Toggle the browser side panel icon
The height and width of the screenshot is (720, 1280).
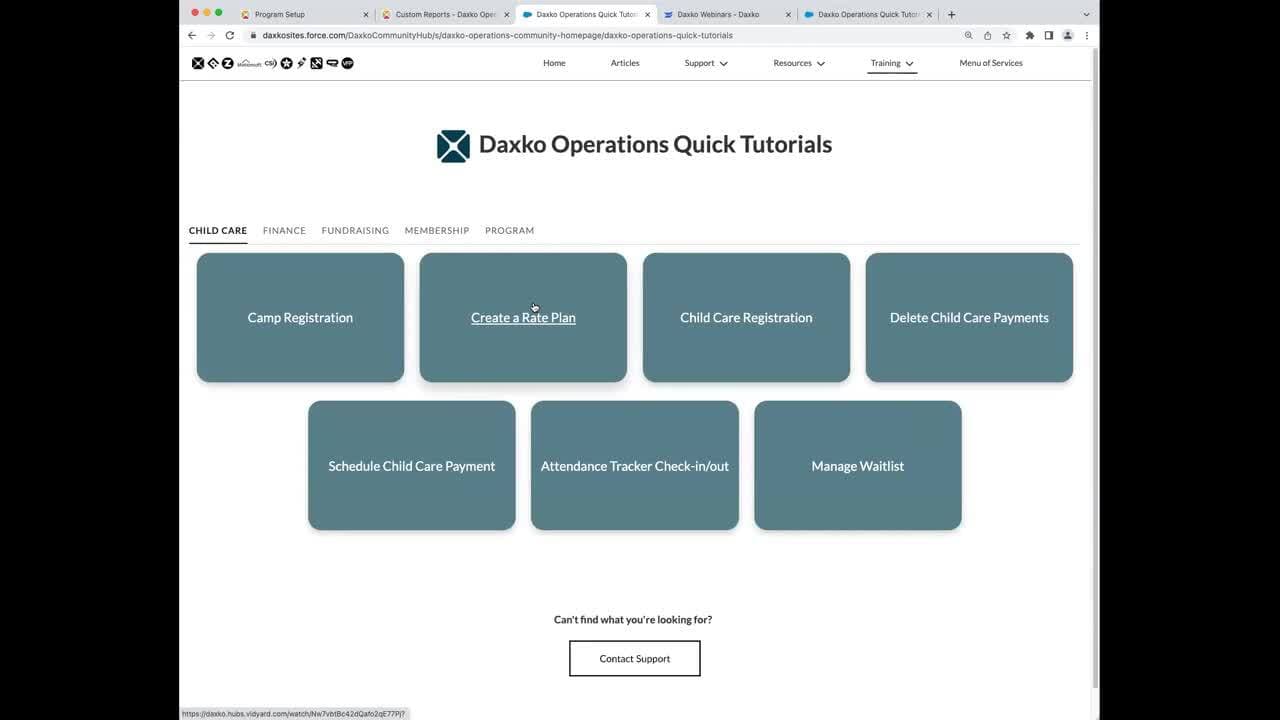pos(1048,35)
